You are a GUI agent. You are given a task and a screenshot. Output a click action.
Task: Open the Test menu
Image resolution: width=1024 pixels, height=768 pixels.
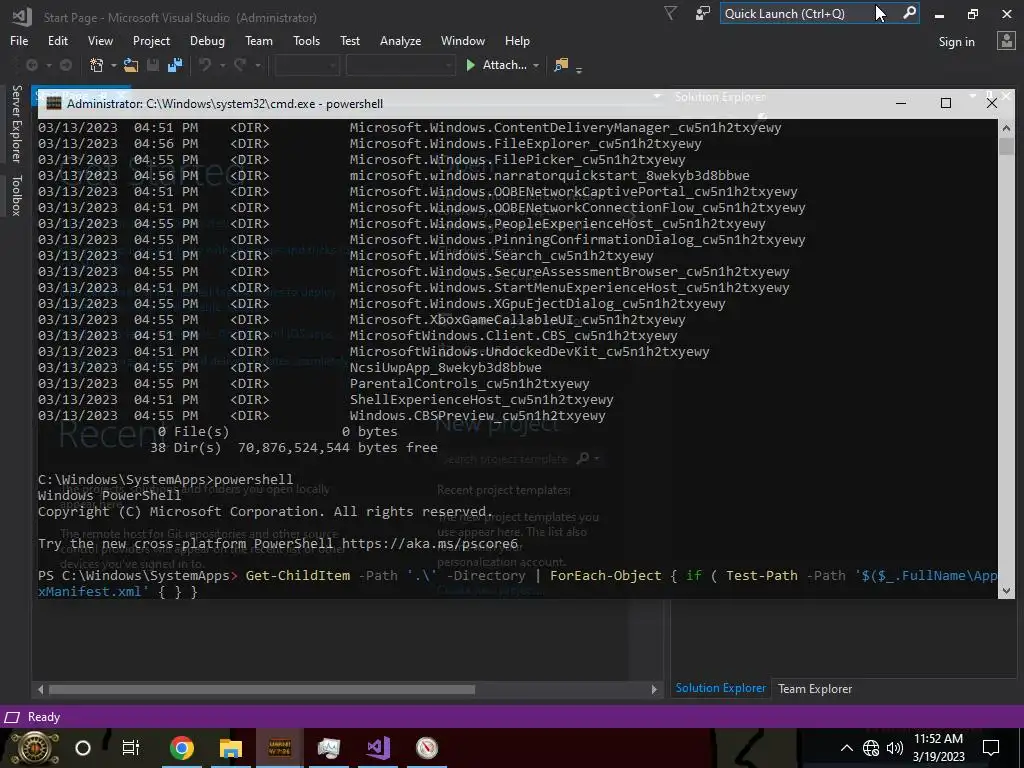[350, 40]
